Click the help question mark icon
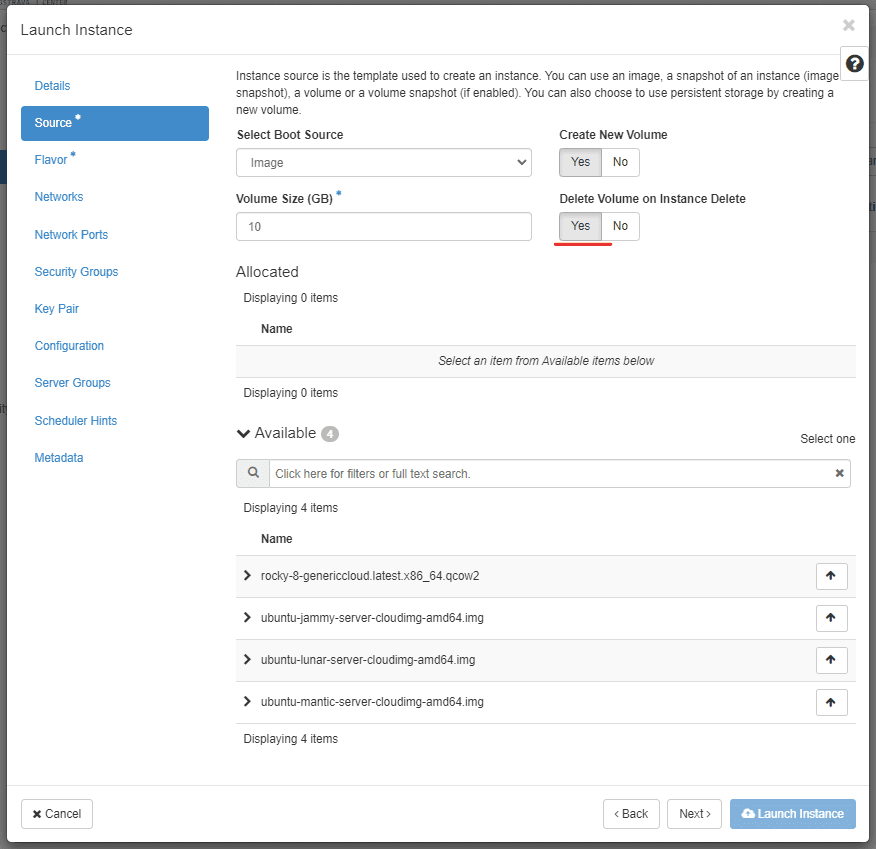The image size is (876, 849). coord(854,63)
